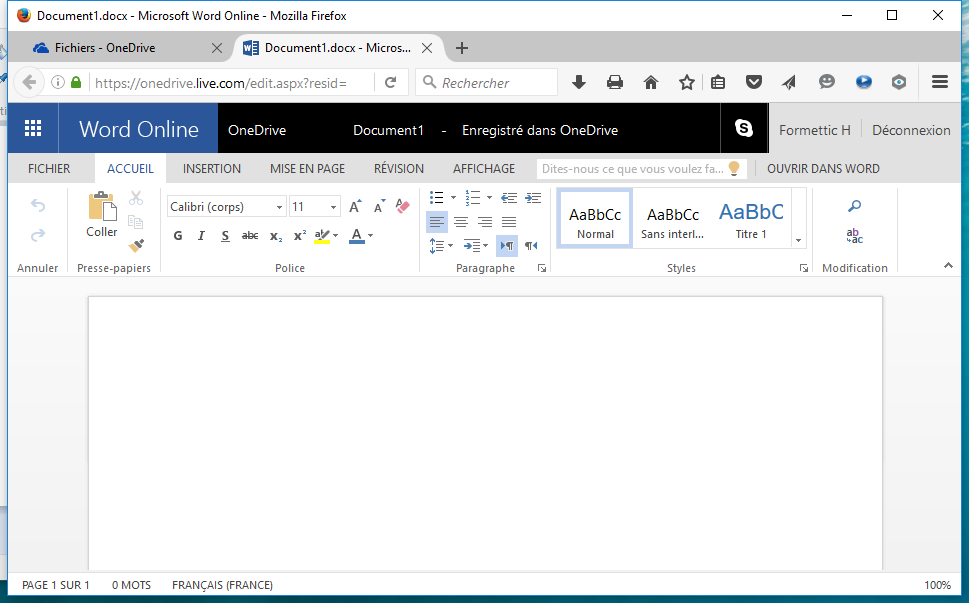Expand the bullet list options arrow
969x603 pixels.
tap(454, 198)
